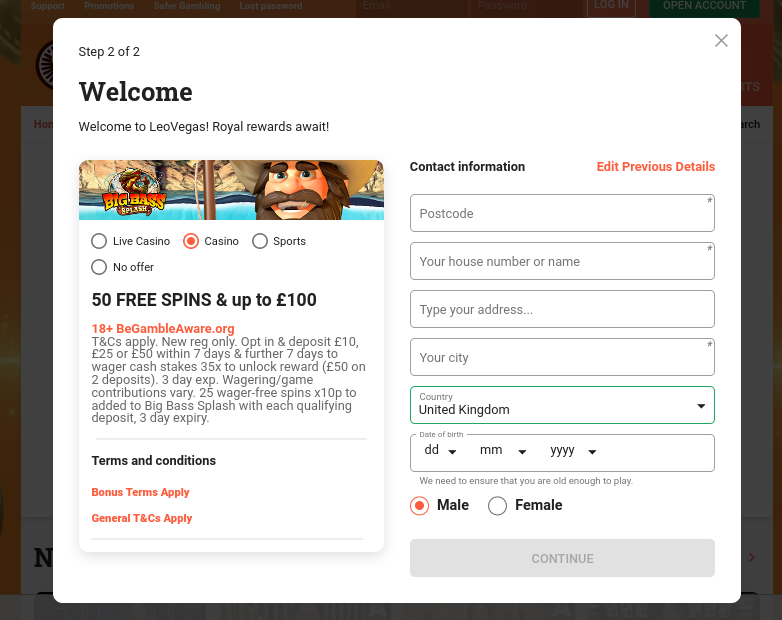This screenshot has height=620, width=782.
Task: Click the Your city field
Action: 562,357
